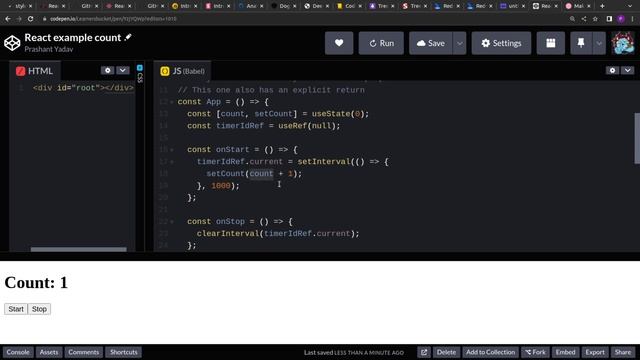
Task: Click the HTML editor horizontal scrollbar
Action: 78,249
